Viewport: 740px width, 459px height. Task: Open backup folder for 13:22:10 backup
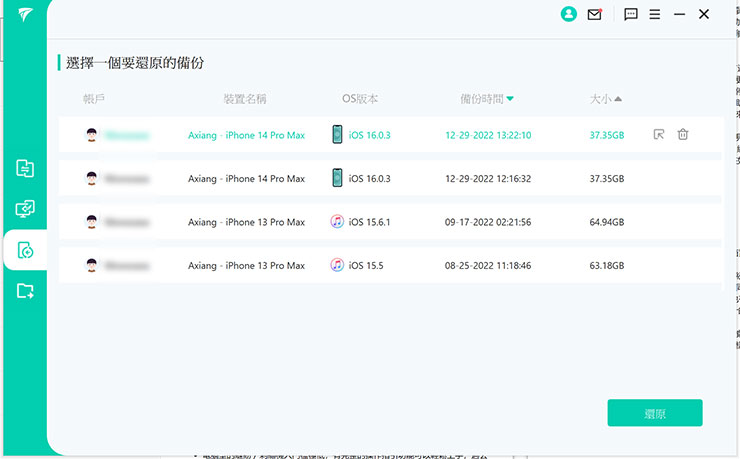coord(659,134)
